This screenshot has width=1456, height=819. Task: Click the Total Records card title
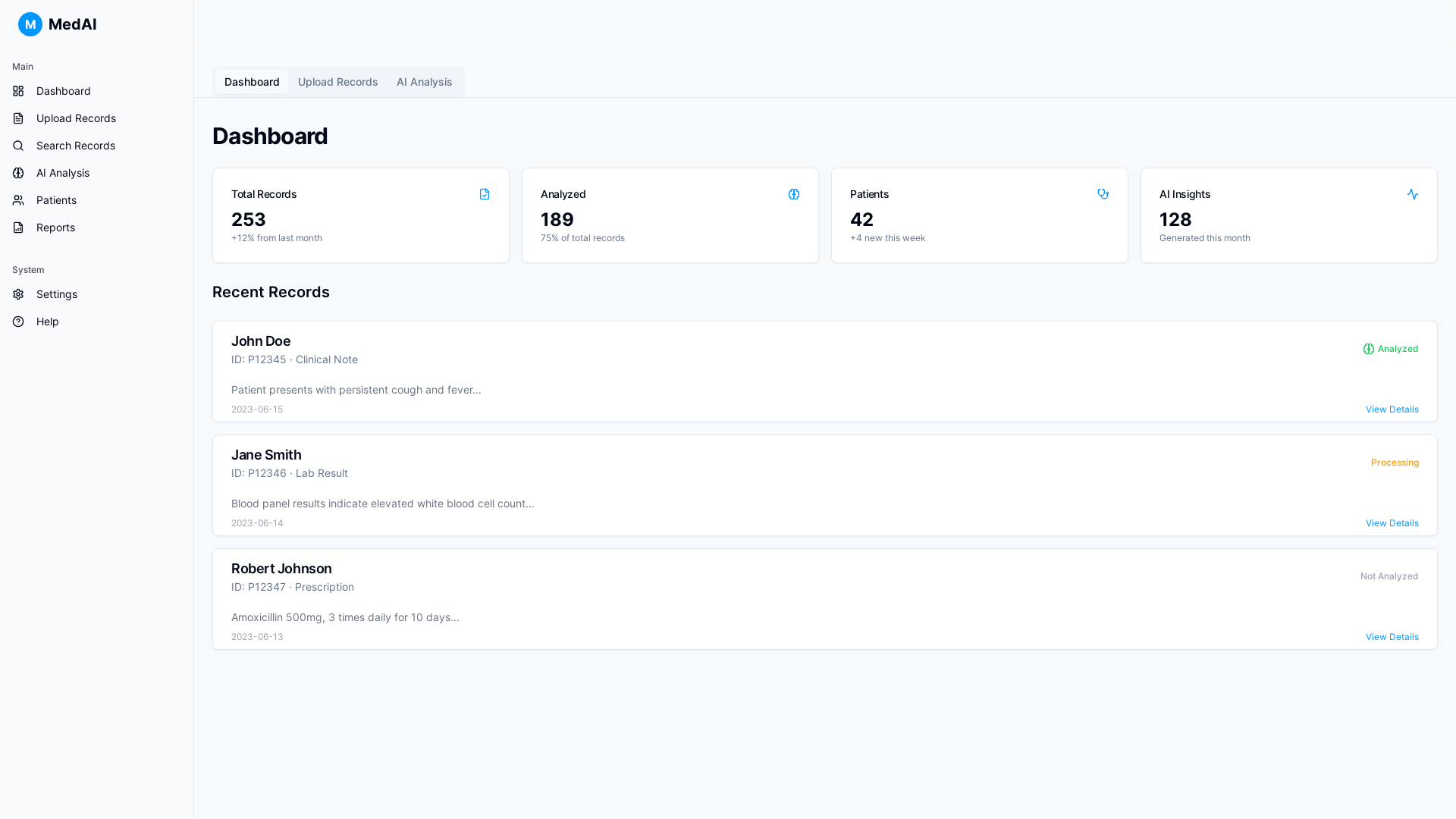[264, 194]
